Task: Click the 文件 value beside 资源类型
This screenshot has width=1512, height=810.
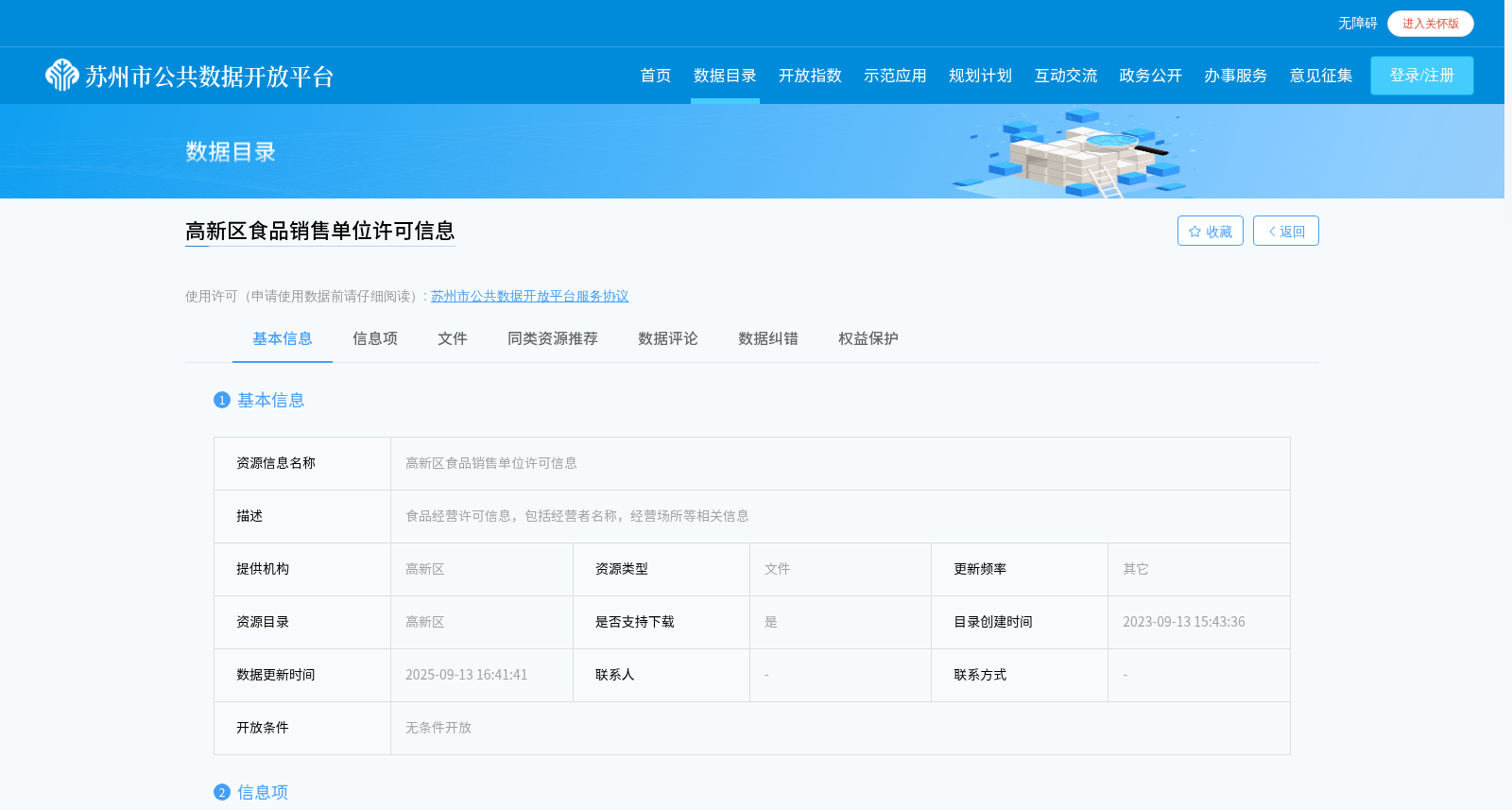Action: coord(778,569)
